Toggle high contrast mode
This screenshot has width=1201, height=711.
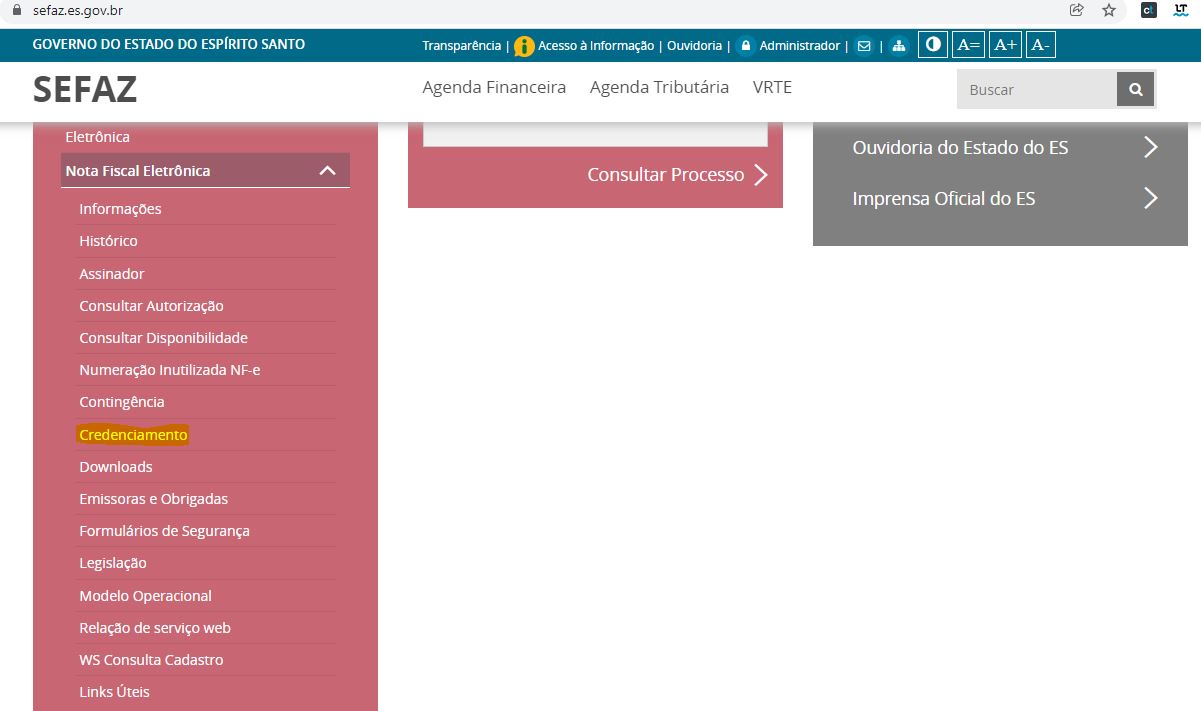point(933,45)
